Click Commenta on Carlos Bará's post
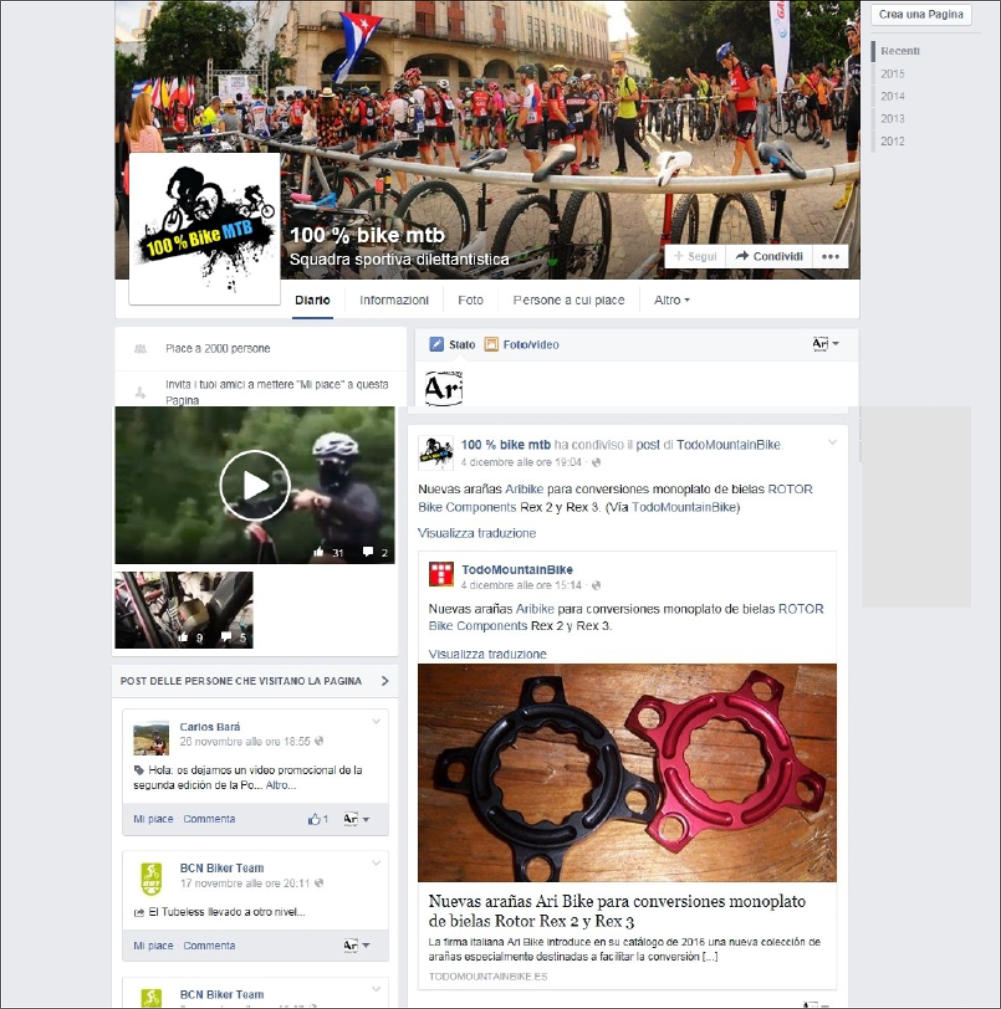This screenshot has height=1009, width=1001. tap(209, 819)
